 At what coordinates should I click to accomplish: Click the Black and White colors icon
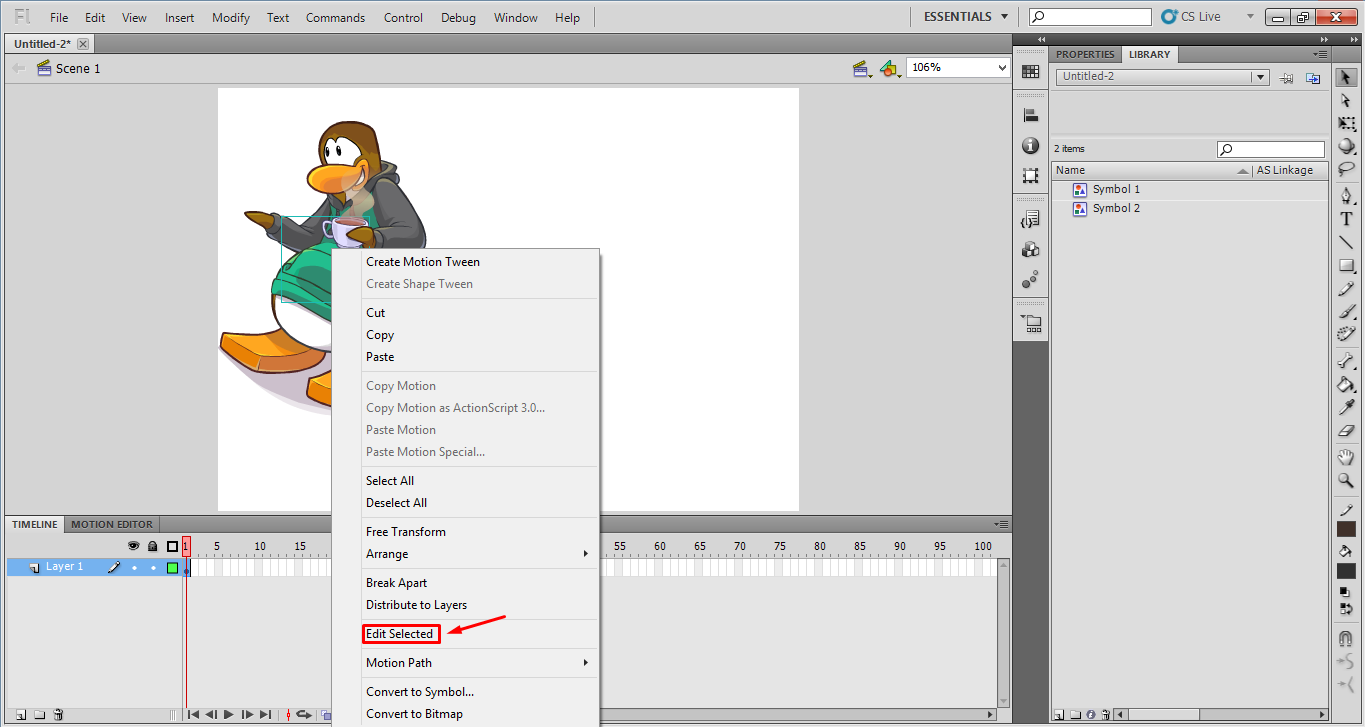(x=1346, y=592)
